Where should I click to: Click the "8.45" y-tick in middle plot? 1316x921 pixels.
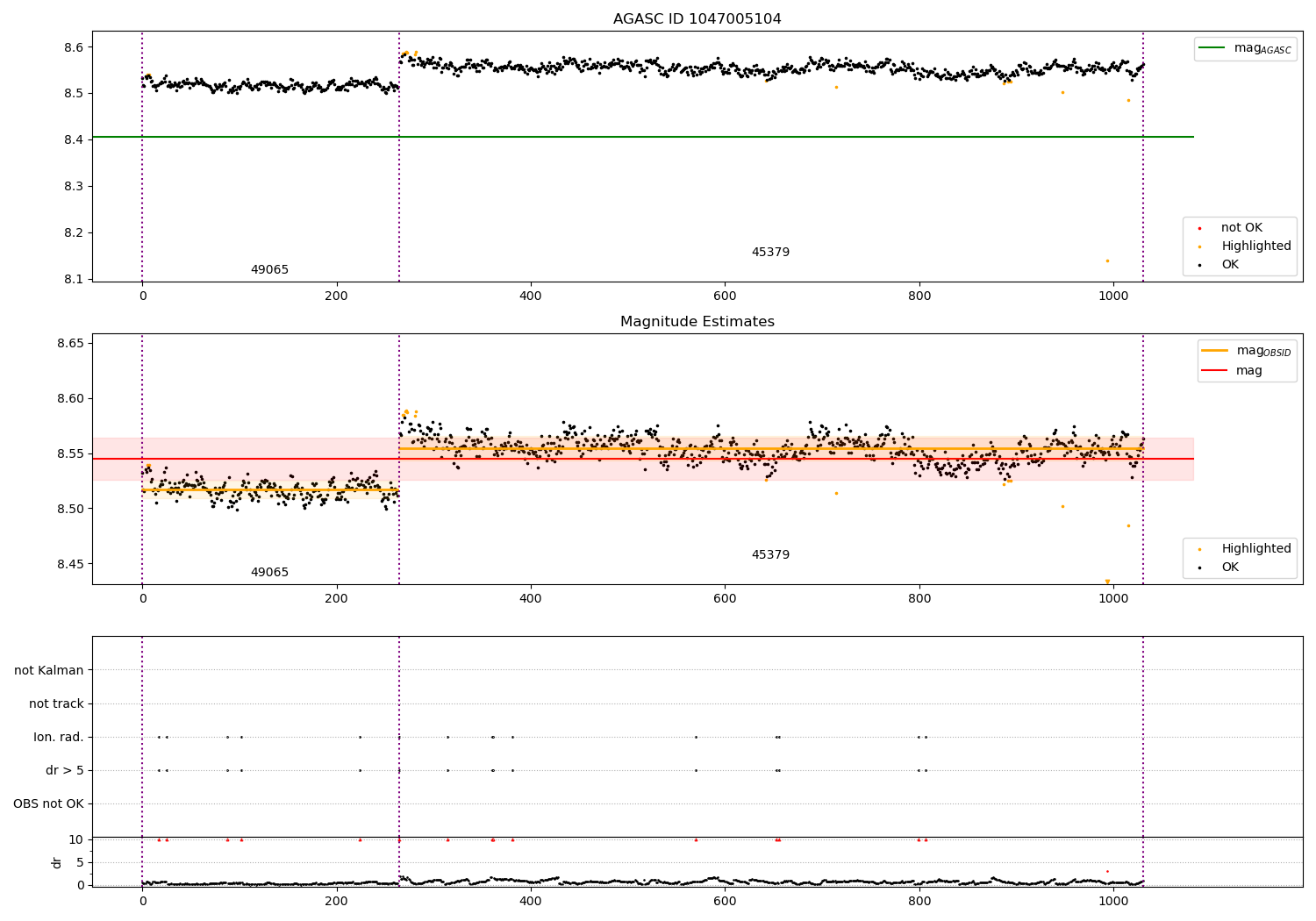(71, 564)
